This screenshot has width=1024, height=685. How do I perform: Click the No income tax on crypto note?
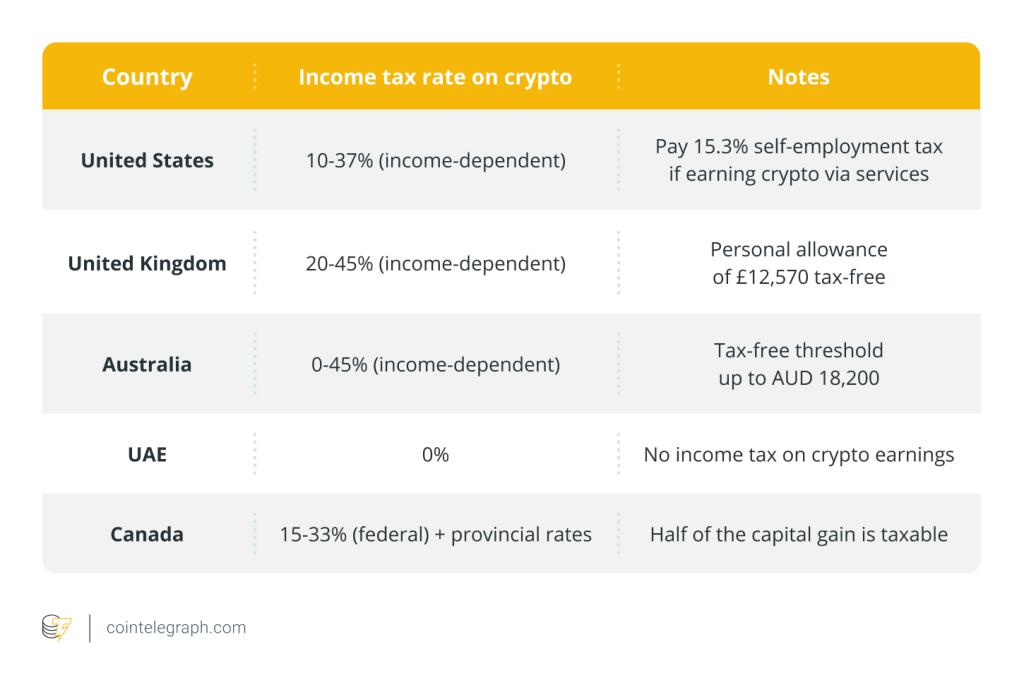pyautogui.click(x=798, y=455)
